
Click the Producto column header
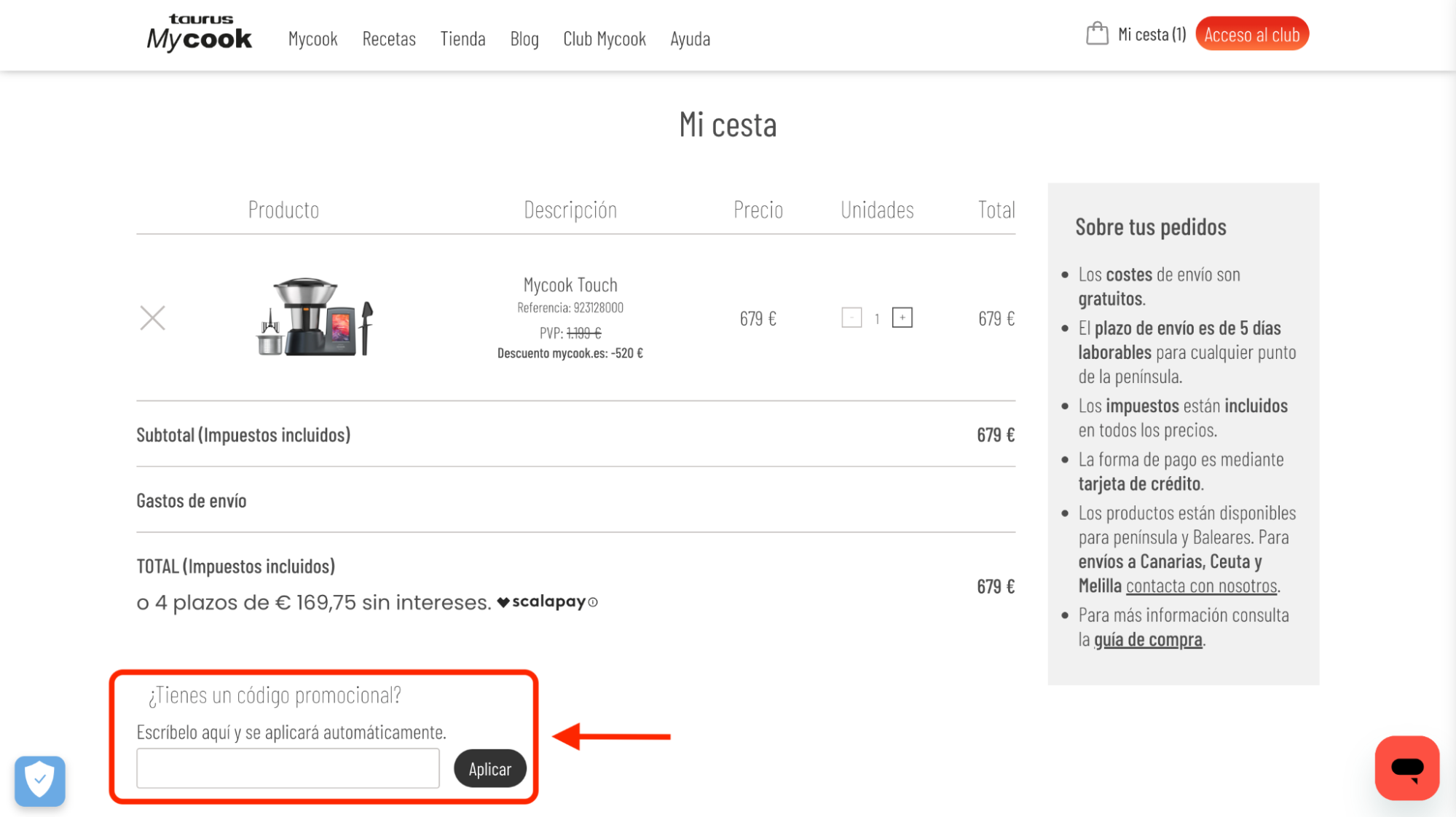[x=283, y=210]
